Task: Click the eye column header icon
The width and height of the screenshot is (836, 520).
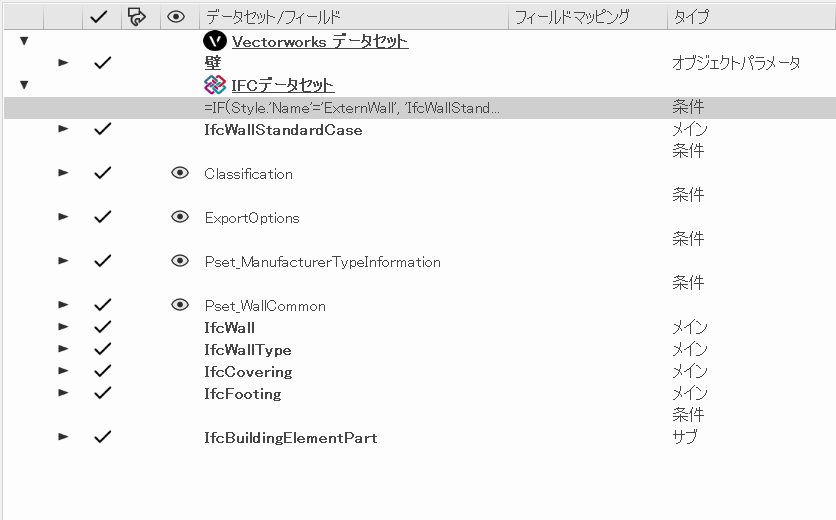Action: pyautogui.click(x=176, y=16)
